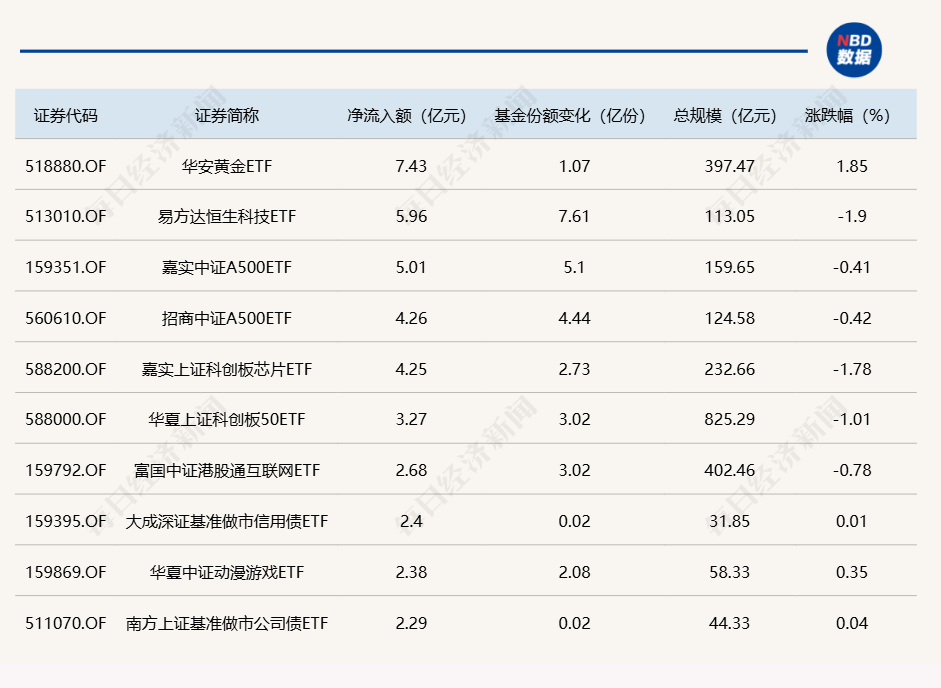941x688 pixels.
Task: Click net inflow value 4.25
Action: [411, 369]
